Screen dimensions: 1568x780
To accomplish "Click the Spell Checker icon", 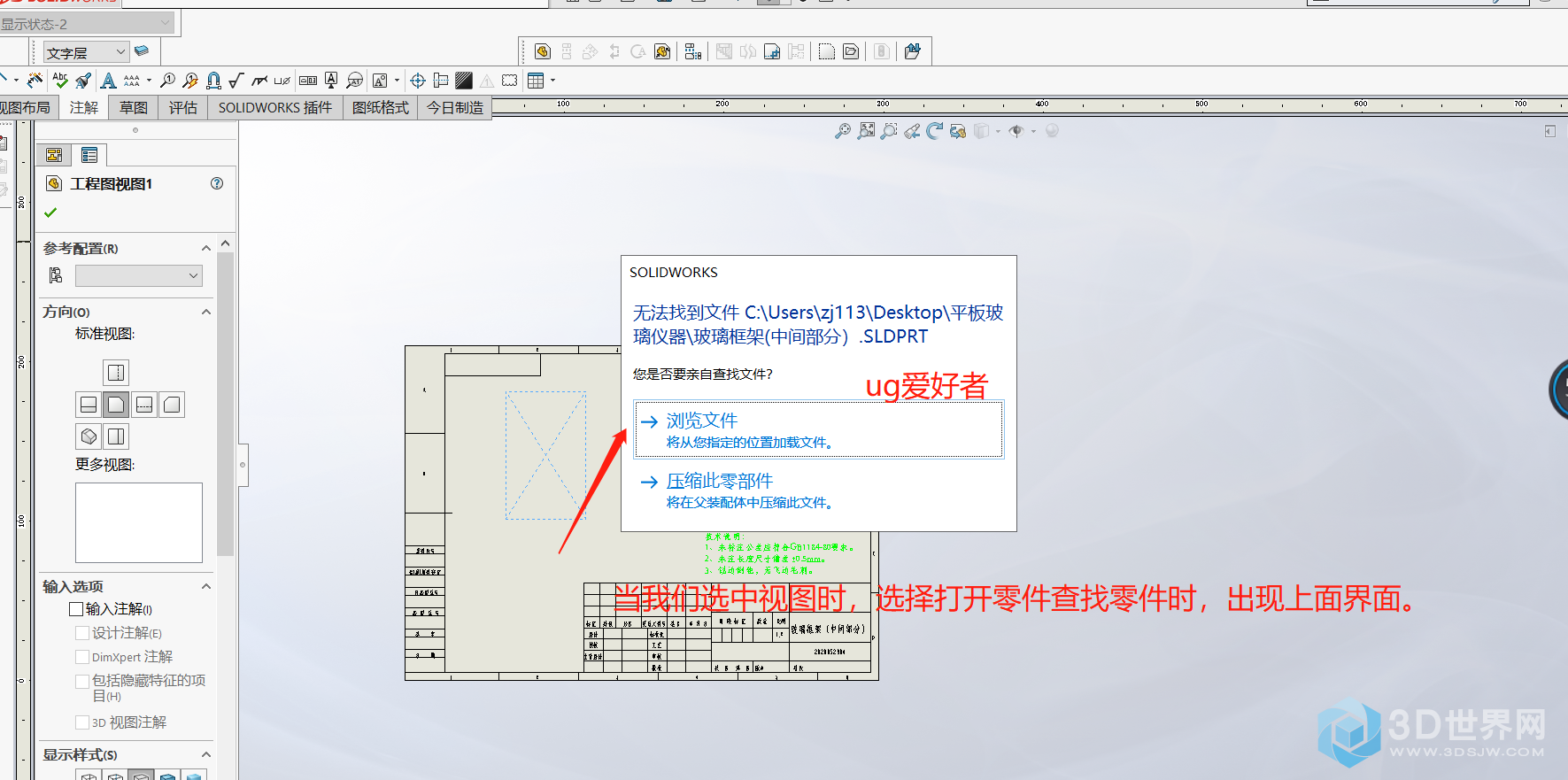I will tap(60, 81).
